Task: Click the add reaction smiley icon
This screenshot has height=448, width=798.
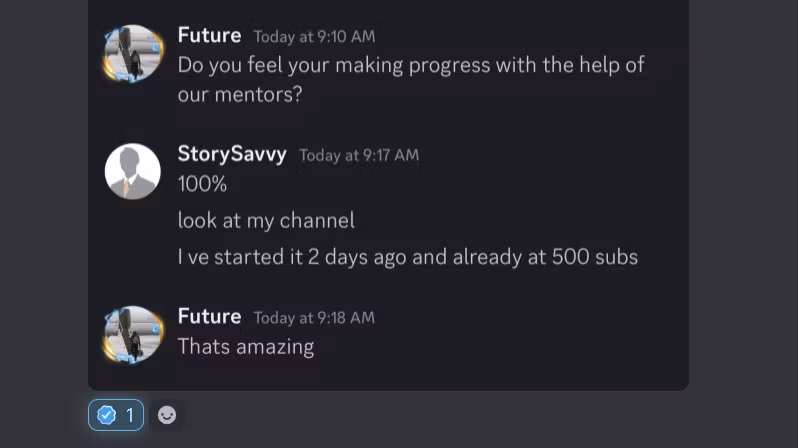Action: coord(167,414)
